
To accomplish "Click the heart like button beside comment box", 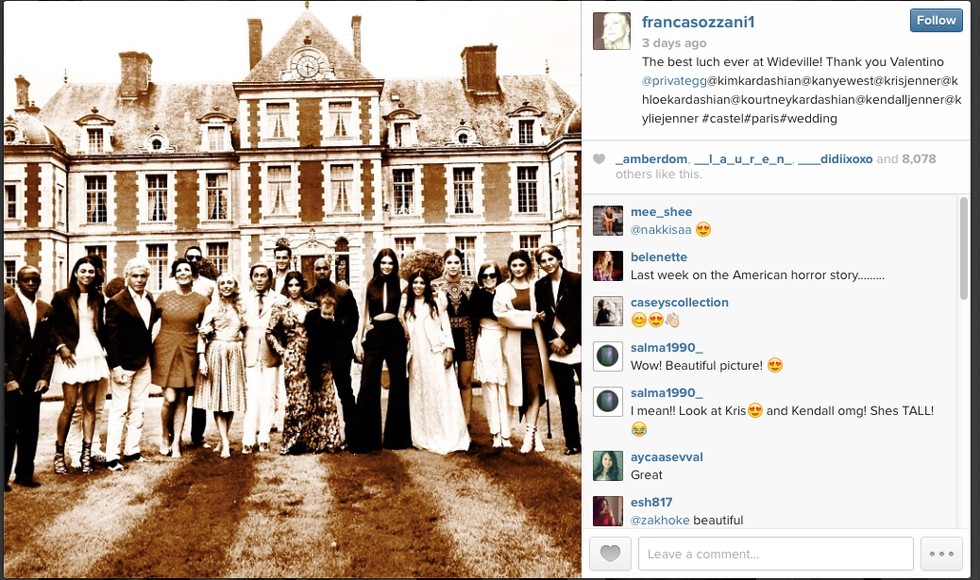I will [610, 553].
